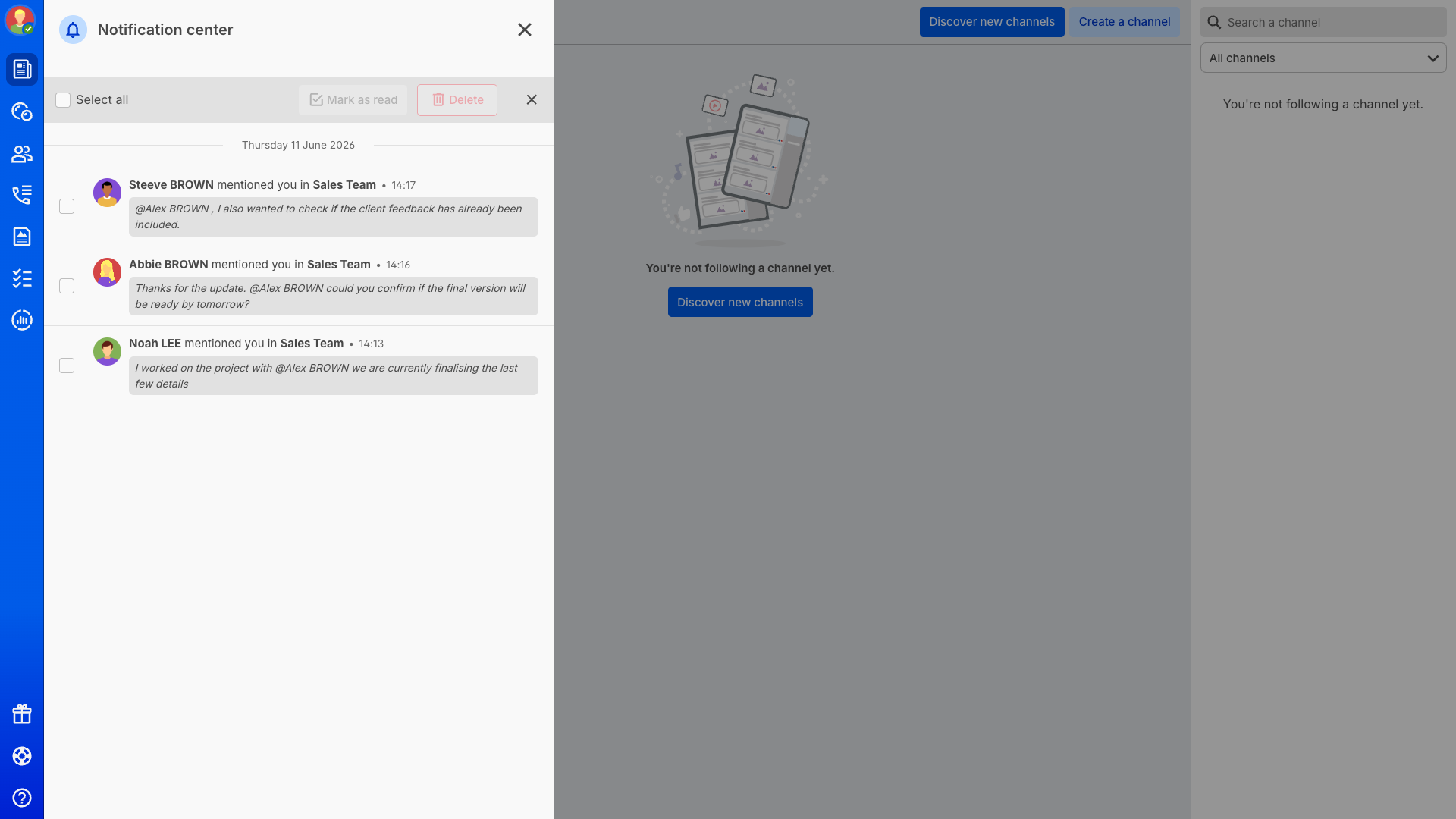Select Steeve BROWN's notification checkbox

coord(67,206)
